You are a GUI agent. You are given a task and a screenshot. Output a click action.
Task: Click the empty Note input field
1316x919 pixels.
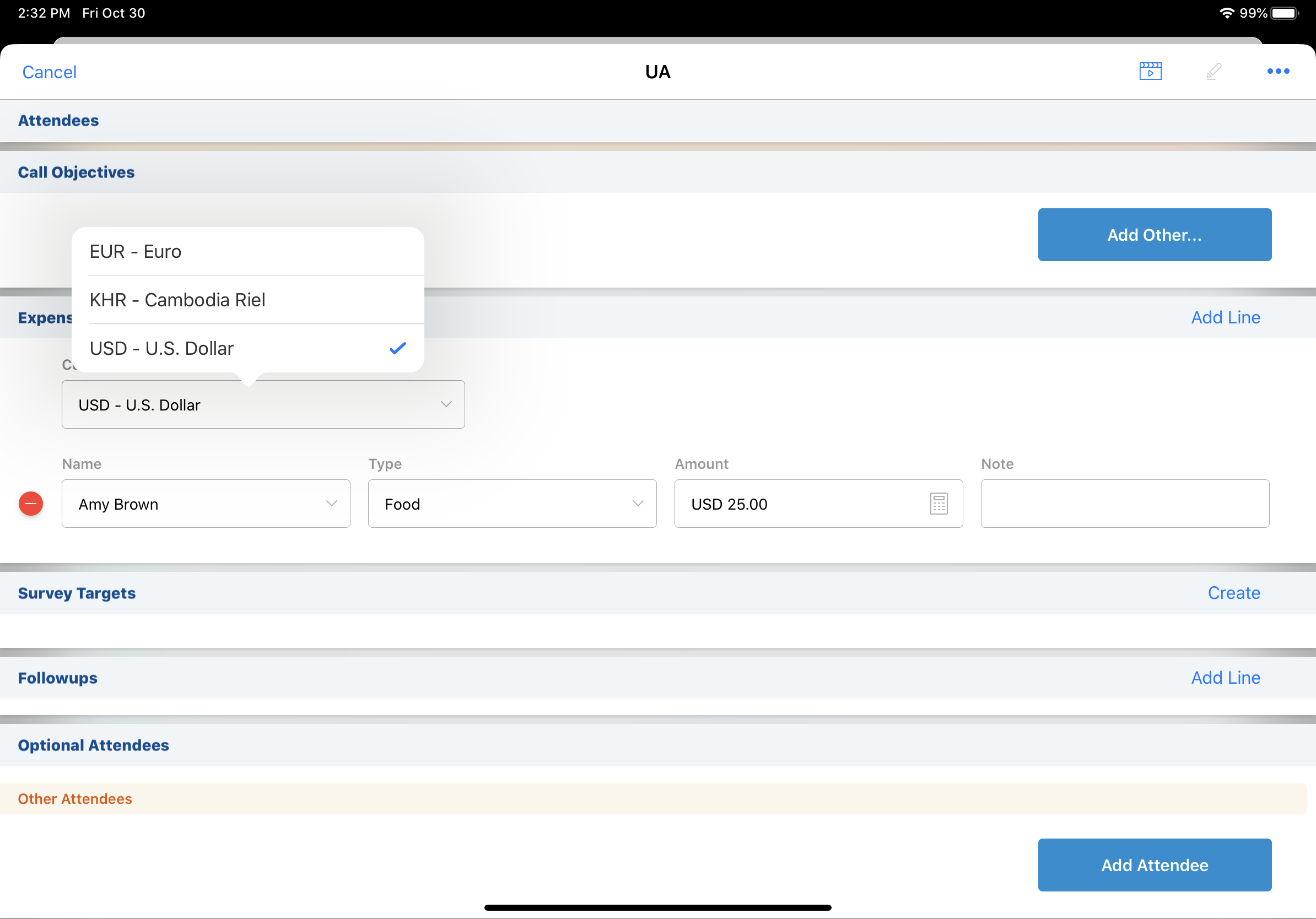pyautogui.click(x=1125, y=504)
